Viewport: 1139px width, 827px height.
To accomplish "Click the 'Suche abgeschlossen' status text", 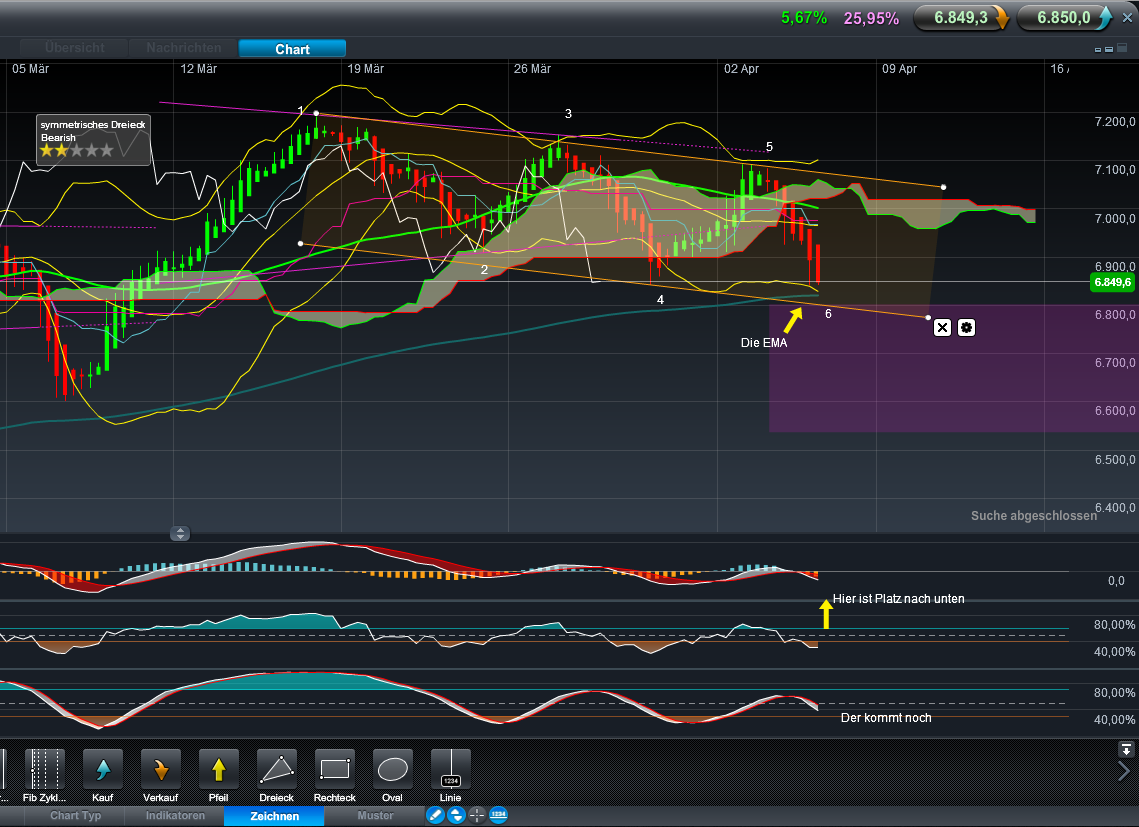I will (x=1034, y=516).
